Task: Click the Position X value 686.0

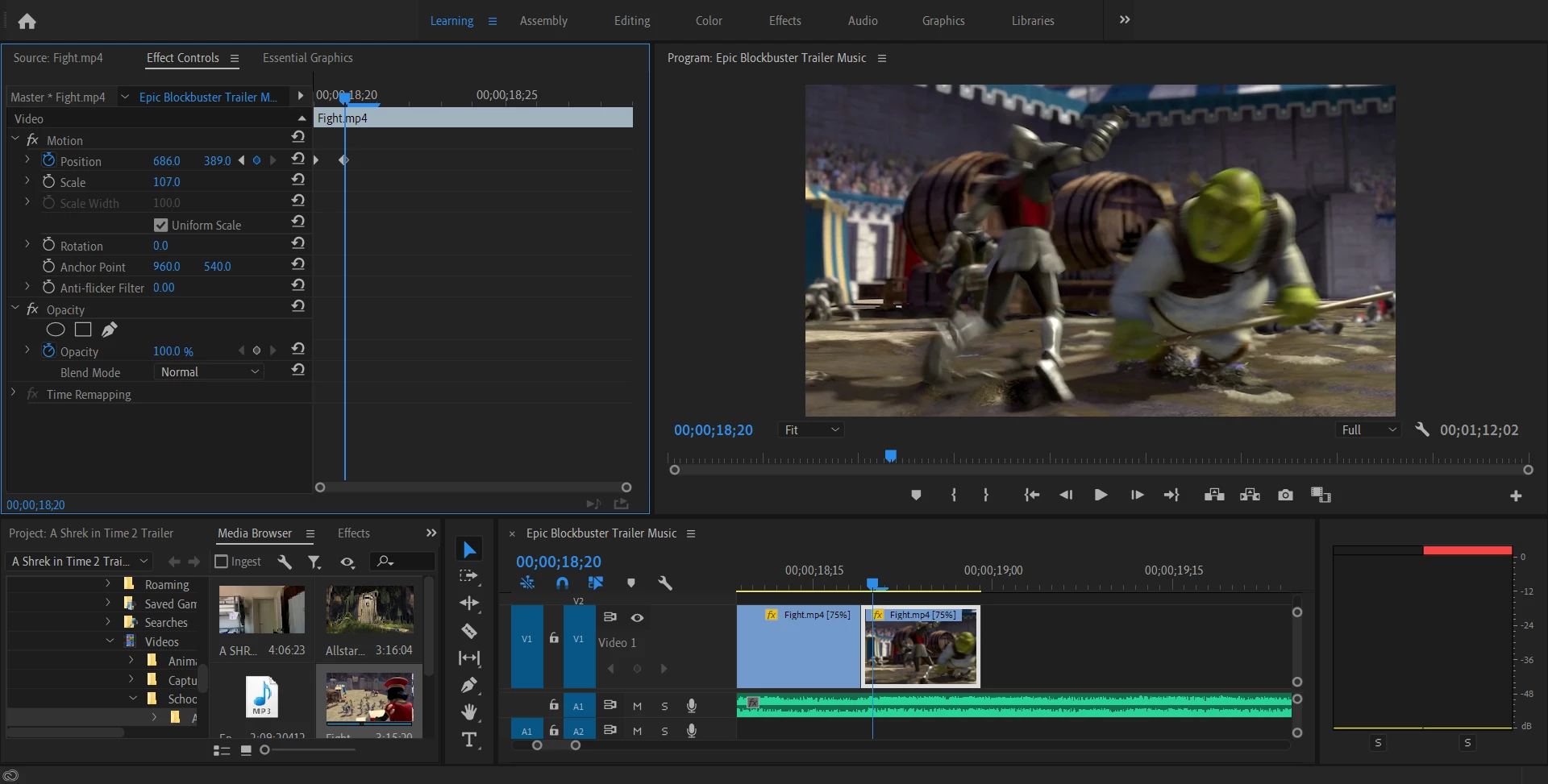Action: [x=167, y=161]
